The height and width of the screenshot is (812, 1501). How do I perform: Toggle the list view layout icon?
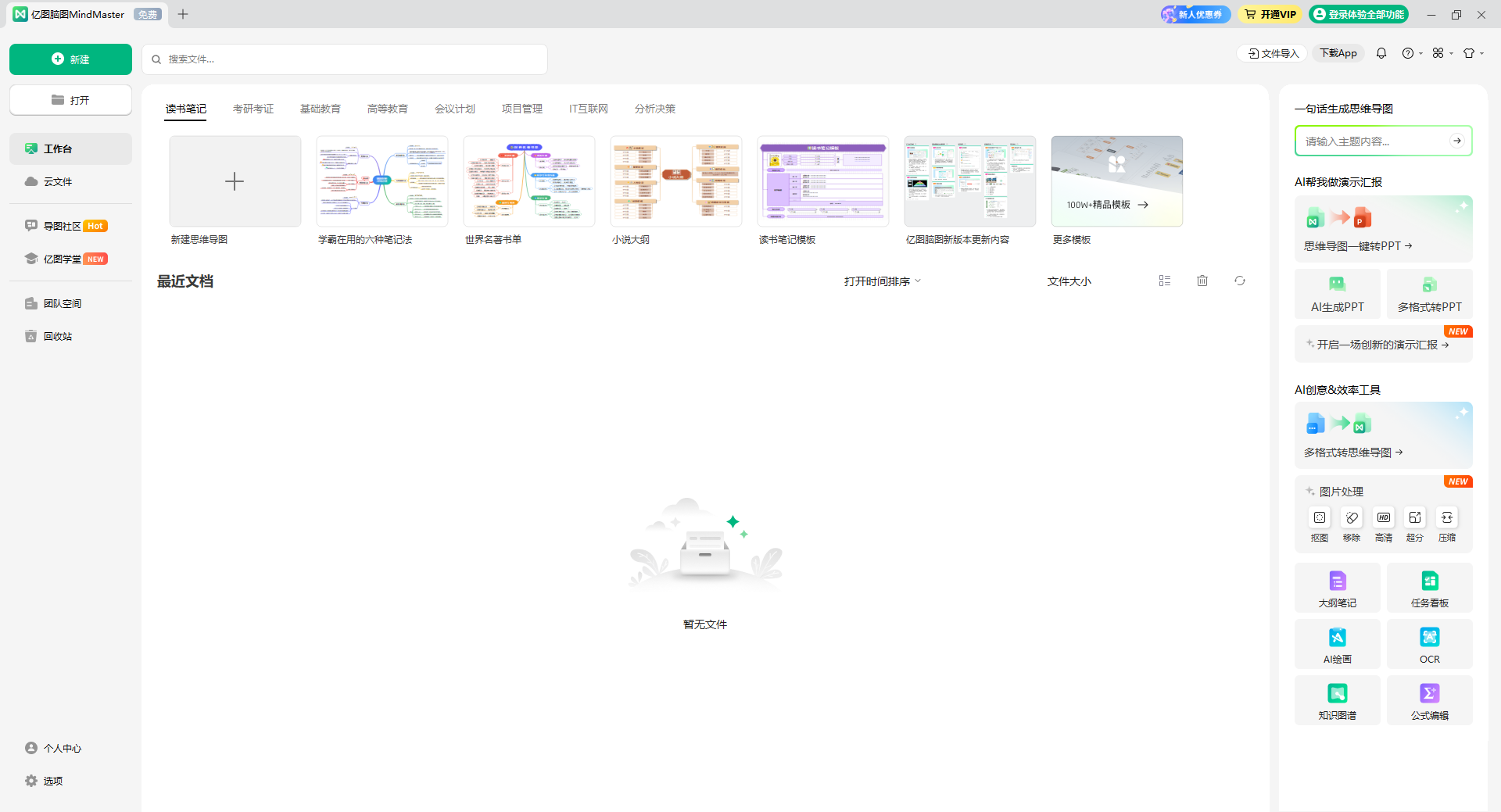(1165, 281)
